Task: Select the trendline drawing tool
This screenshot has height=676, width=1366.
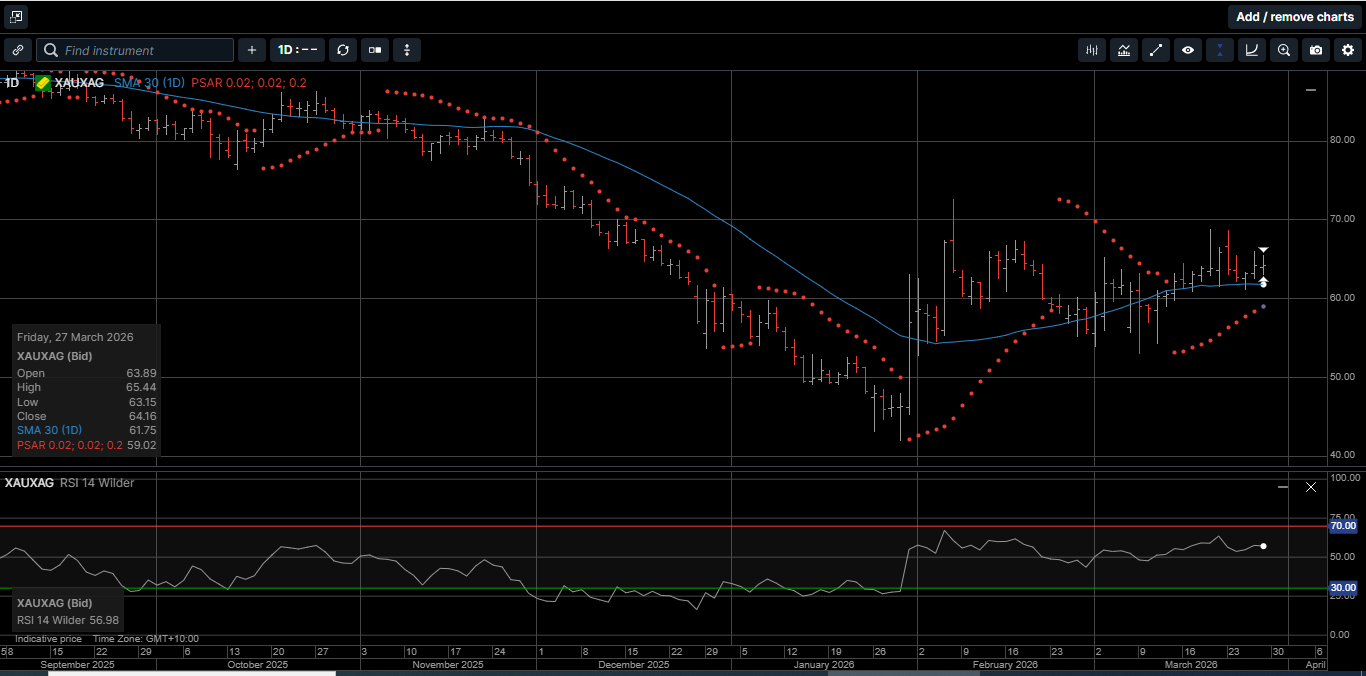Action: [x=1156, y=50]
